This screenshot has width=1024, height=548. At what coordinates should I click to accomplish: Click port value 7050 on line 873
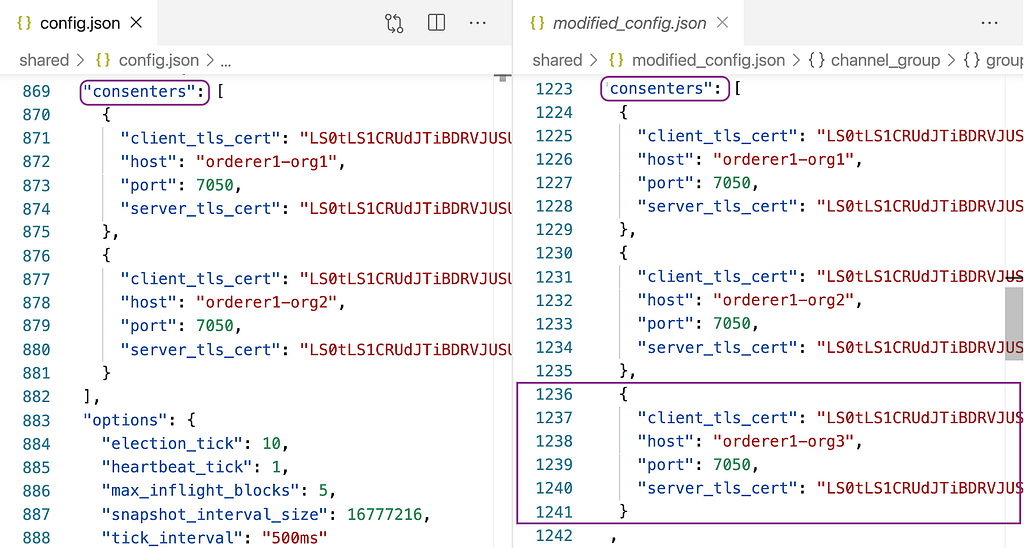click(x=214, y=185)
